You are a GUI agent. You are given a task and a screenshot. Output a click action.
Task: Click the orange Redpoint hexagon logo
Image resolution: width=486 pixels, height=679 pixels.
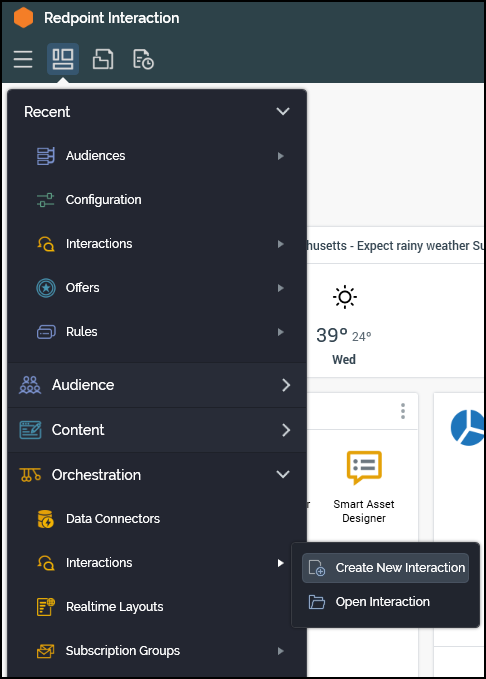[23, 18]
